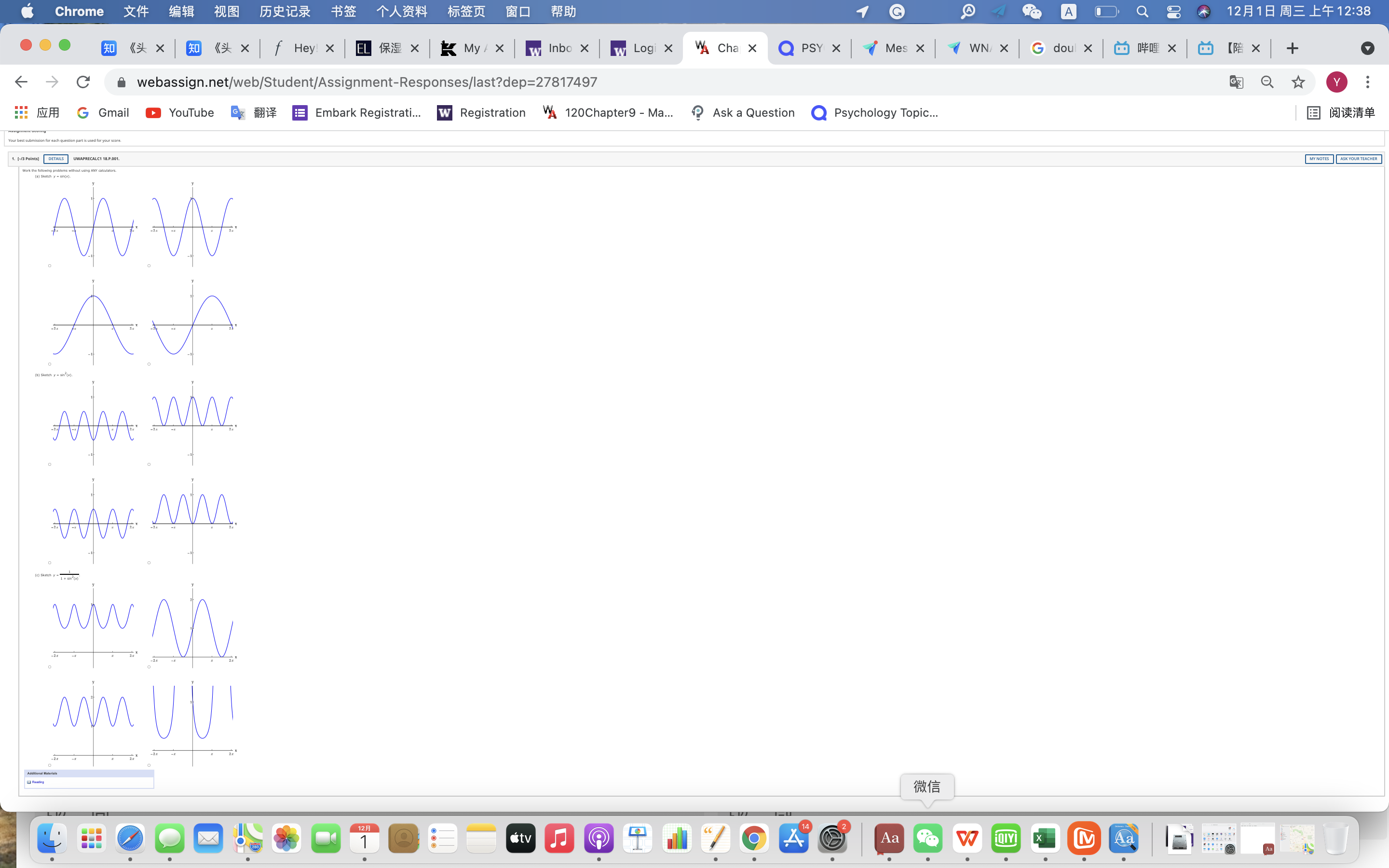Click the ASK YOUR TEACHER button

(x=1359, y=159)
